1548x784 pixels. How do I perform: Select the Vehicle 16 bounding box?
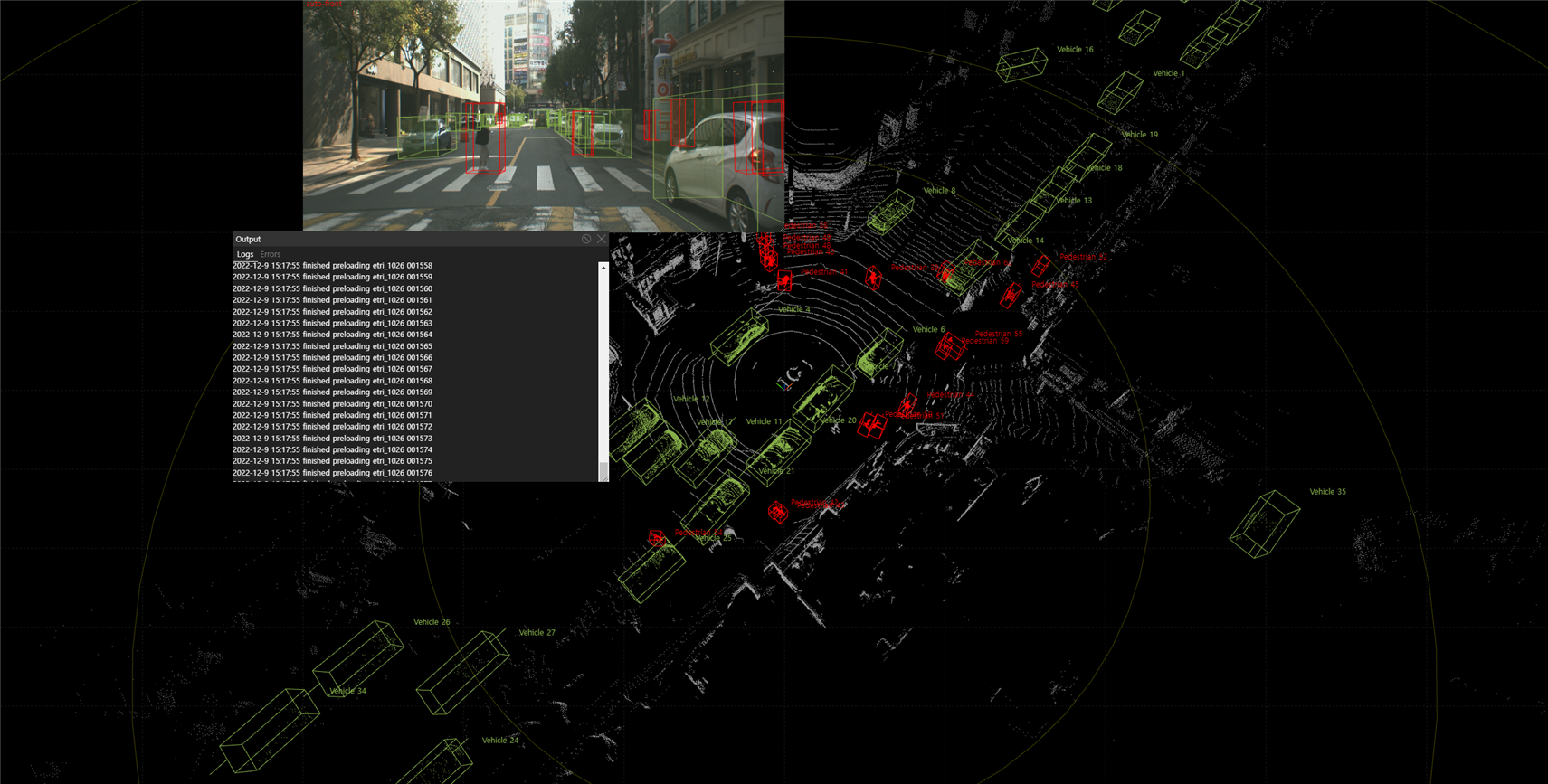1022,64
